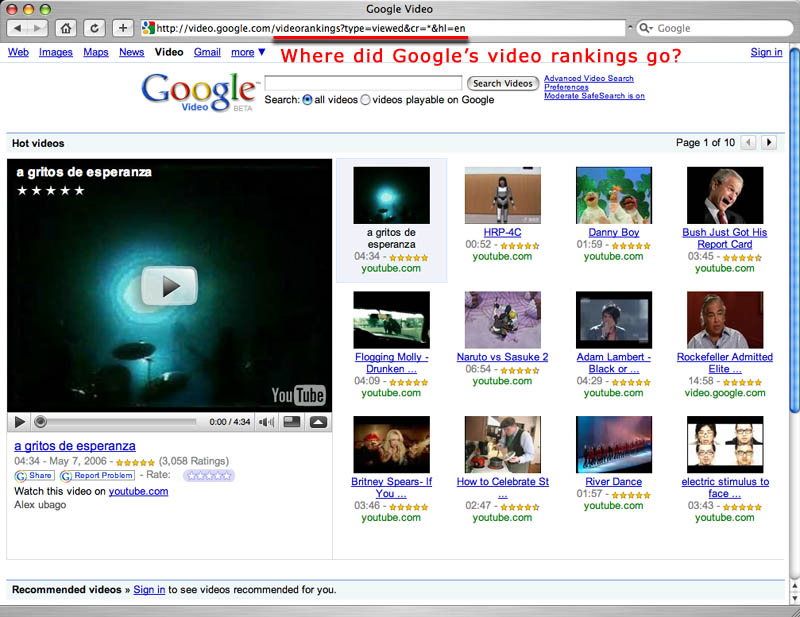Image resolution: width=800 pixels, height=617 pixels.
Task: Click 'Moderate SafeSearch is on' link
Action: 594,96
